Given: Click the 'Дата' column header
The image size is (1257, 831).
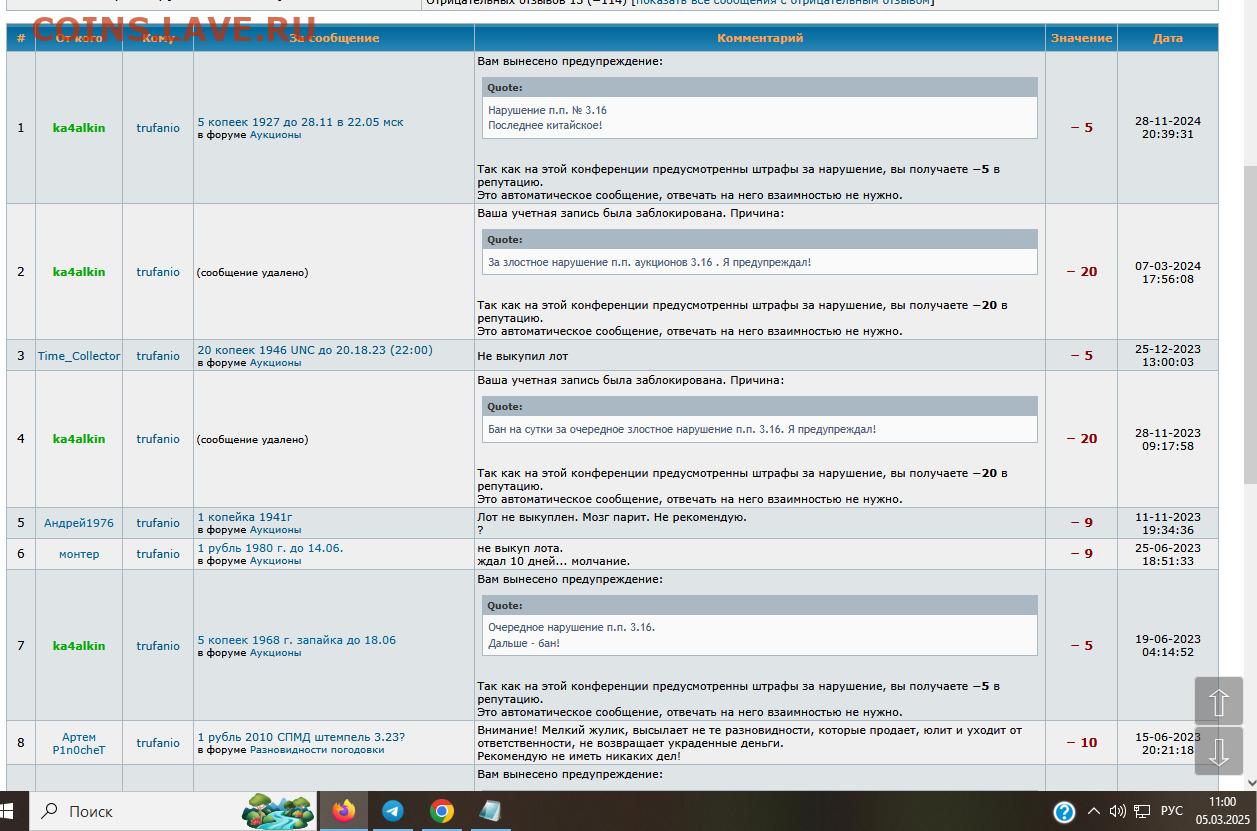Looking at the screenshot, I should click(x=1167, y=38).
